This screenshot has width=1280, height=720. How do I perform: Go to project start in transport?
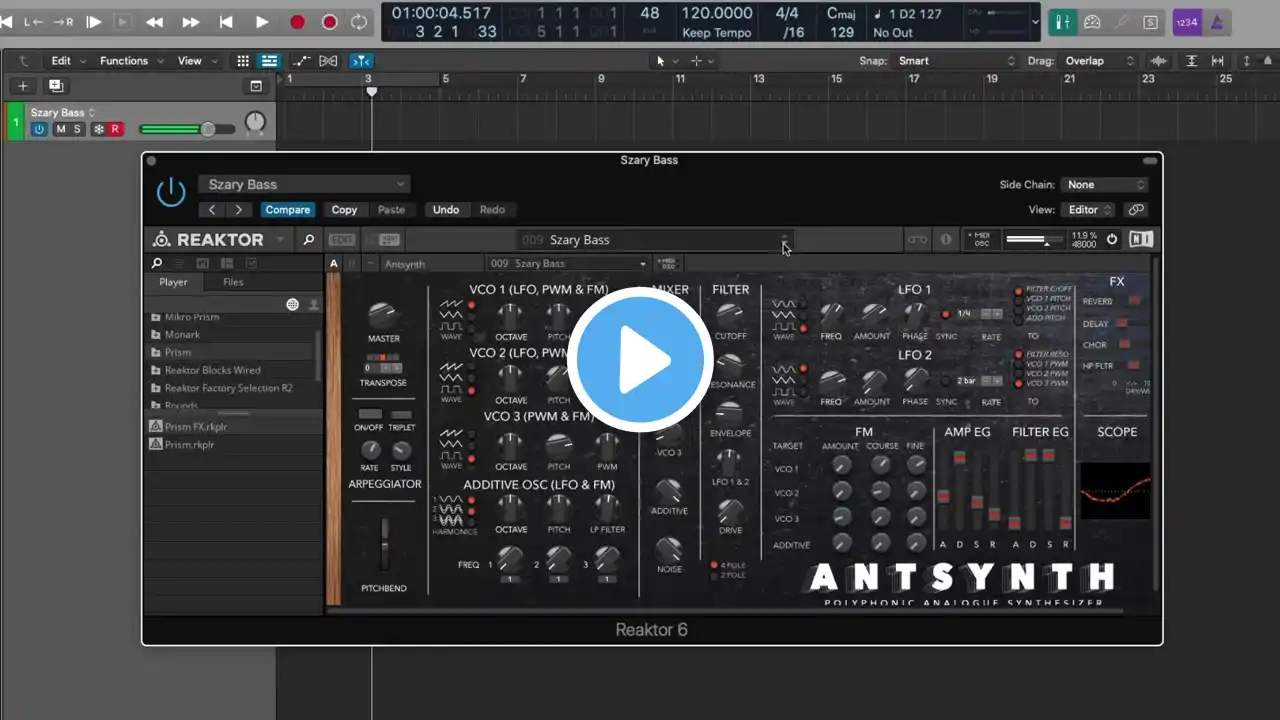226,22
